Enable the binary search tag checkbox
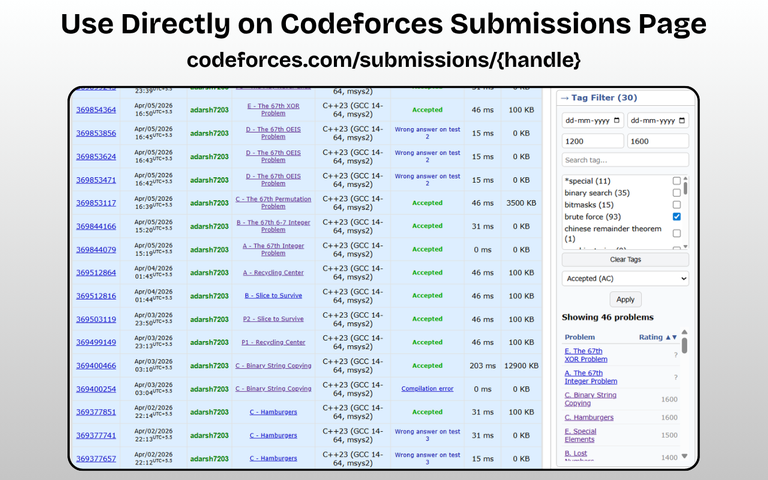Image resolution: width=768 pixels, height=480 pixels. [x=677, y=193]
